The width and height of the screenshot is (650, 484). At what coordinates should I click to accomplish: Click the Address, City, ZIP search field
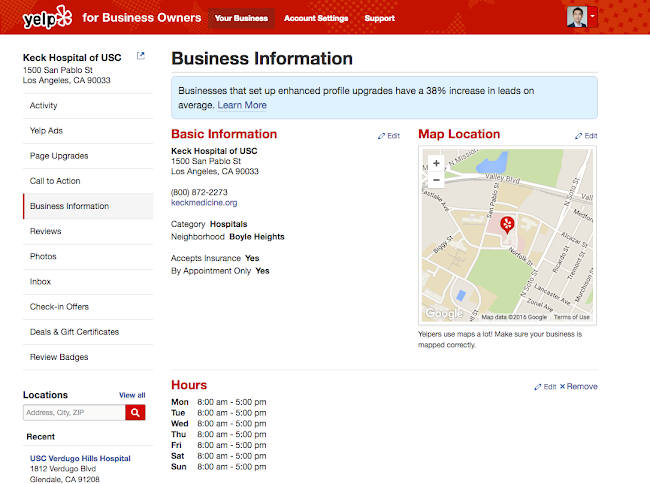pos(74,412)
